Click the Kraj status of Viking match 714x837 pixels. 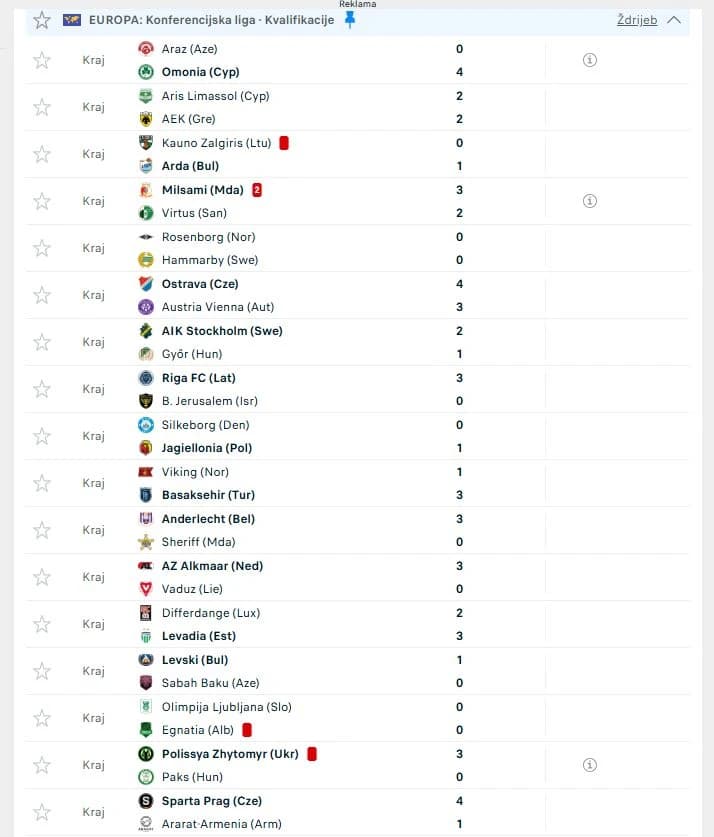pos(93,483)
